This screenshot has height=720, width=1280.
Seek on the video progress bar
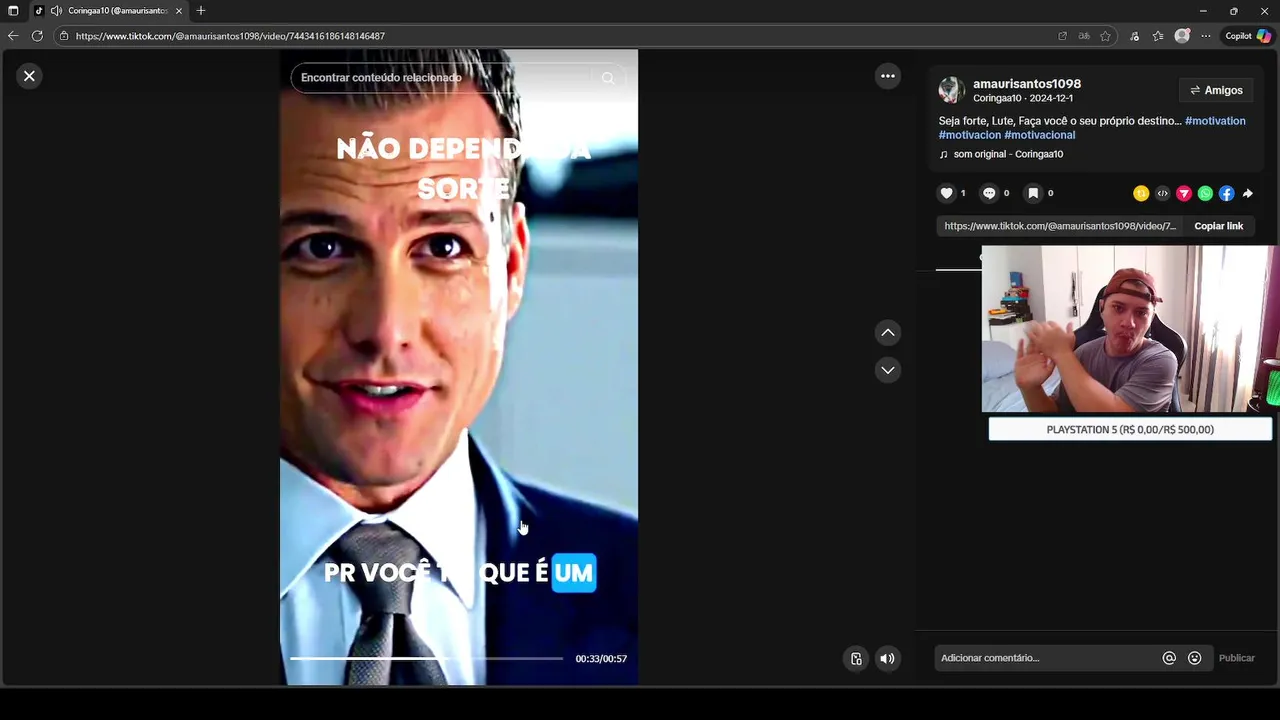426,658
